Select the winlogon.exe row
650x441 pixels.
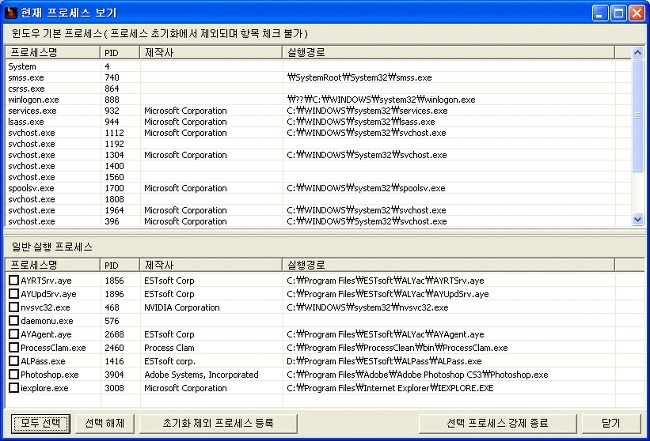[318, 99]
